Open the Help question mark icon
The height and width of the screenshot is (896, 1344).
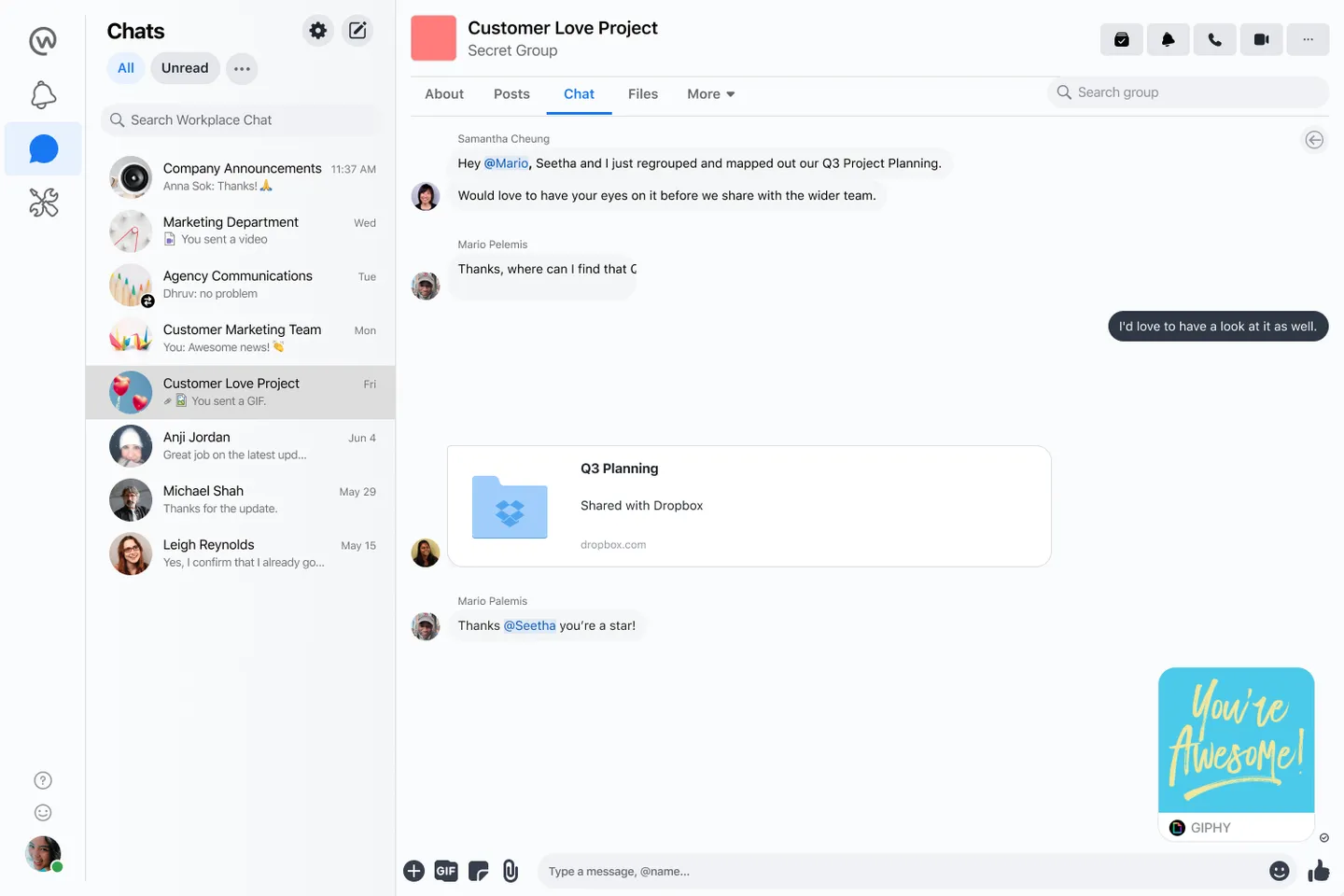[x=43, y=780]
